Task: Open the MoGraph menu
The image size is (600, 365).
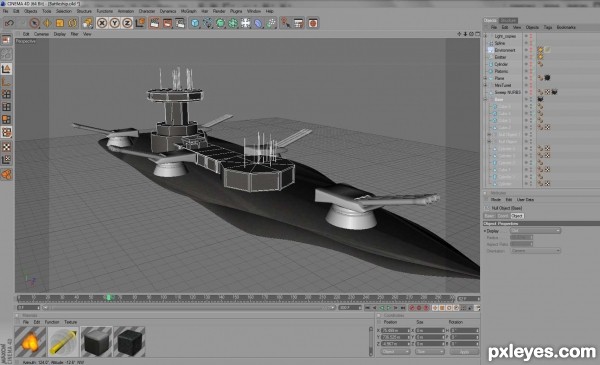Action: 188,11
